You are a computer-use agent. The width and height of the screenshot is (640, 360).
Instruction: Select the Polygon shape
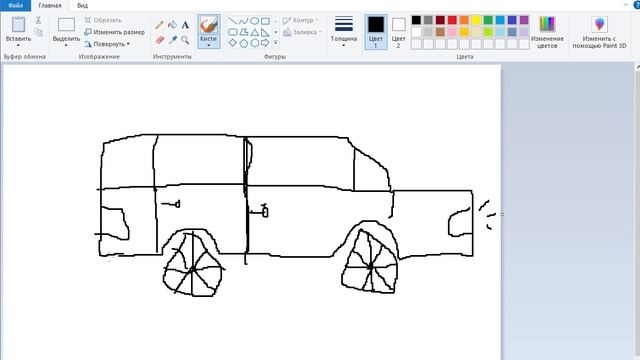click(x=244, y=32)
